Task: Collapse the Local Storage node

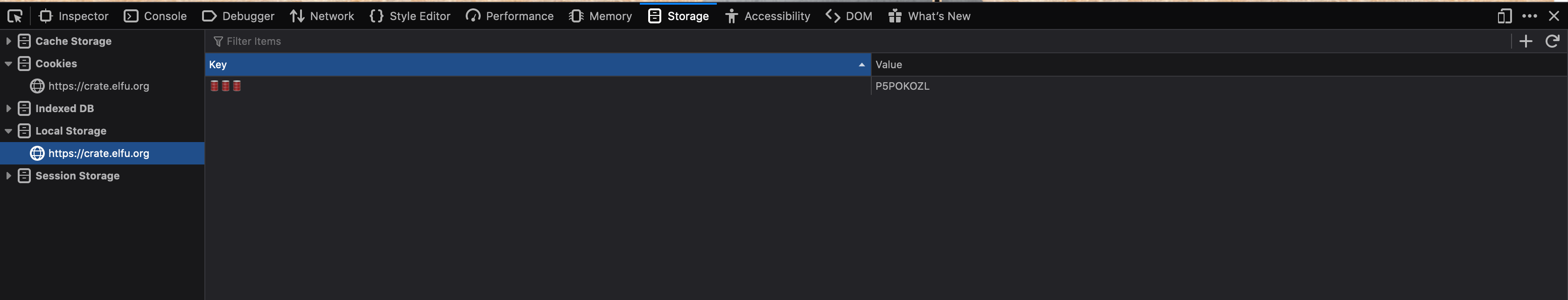Action: [8, 131]
